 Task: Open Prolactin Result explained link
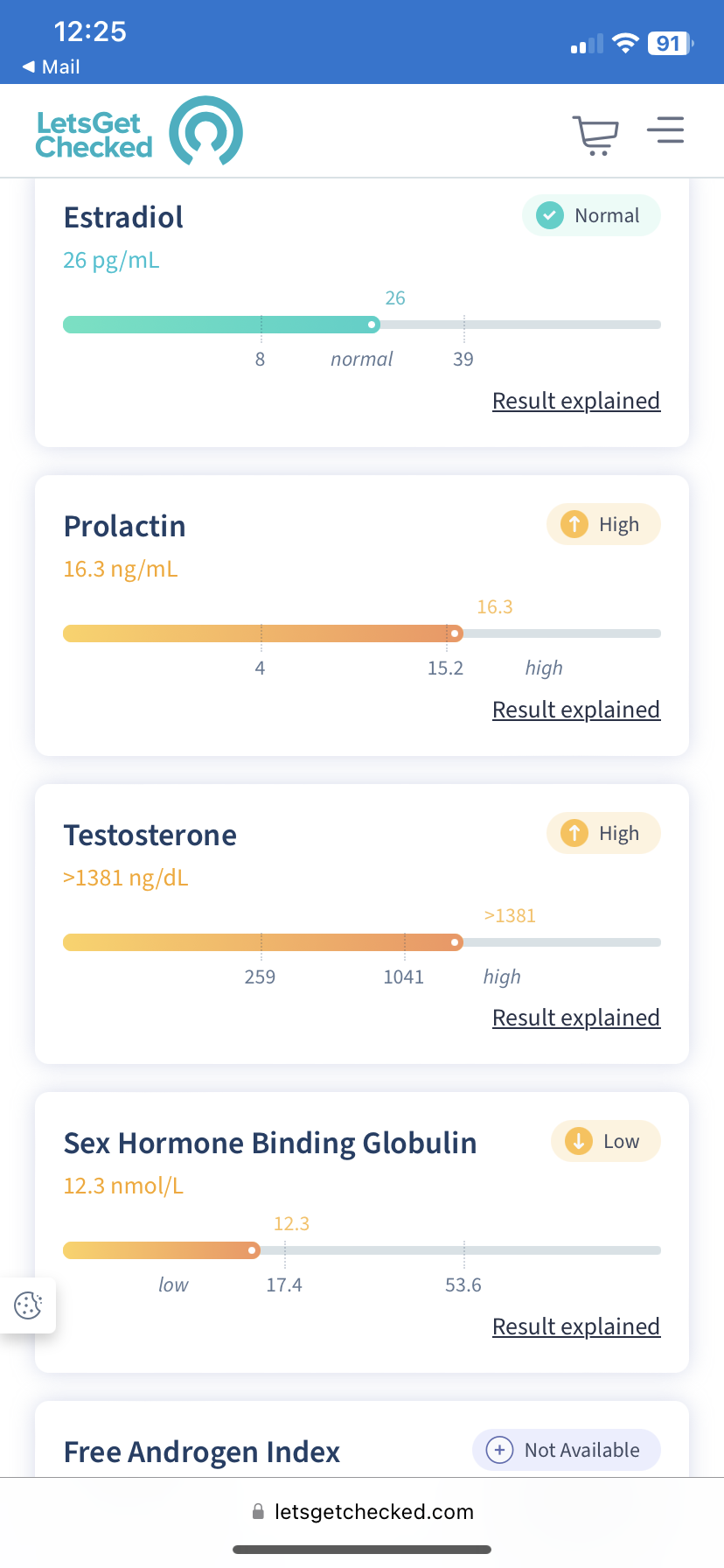coord(576,710)
